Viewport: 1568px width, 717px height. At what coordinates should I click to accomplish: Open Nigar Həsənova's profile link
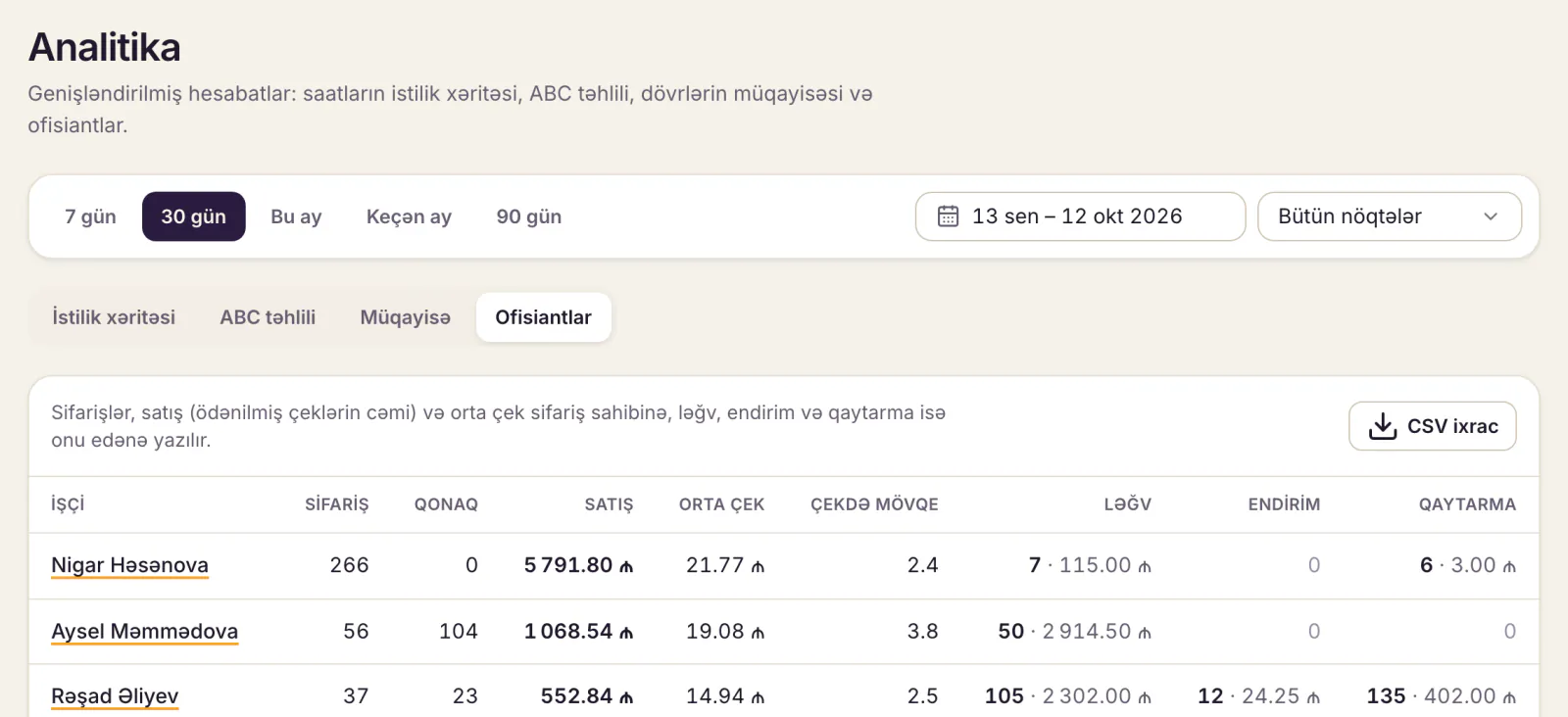[x=129, y=565]
